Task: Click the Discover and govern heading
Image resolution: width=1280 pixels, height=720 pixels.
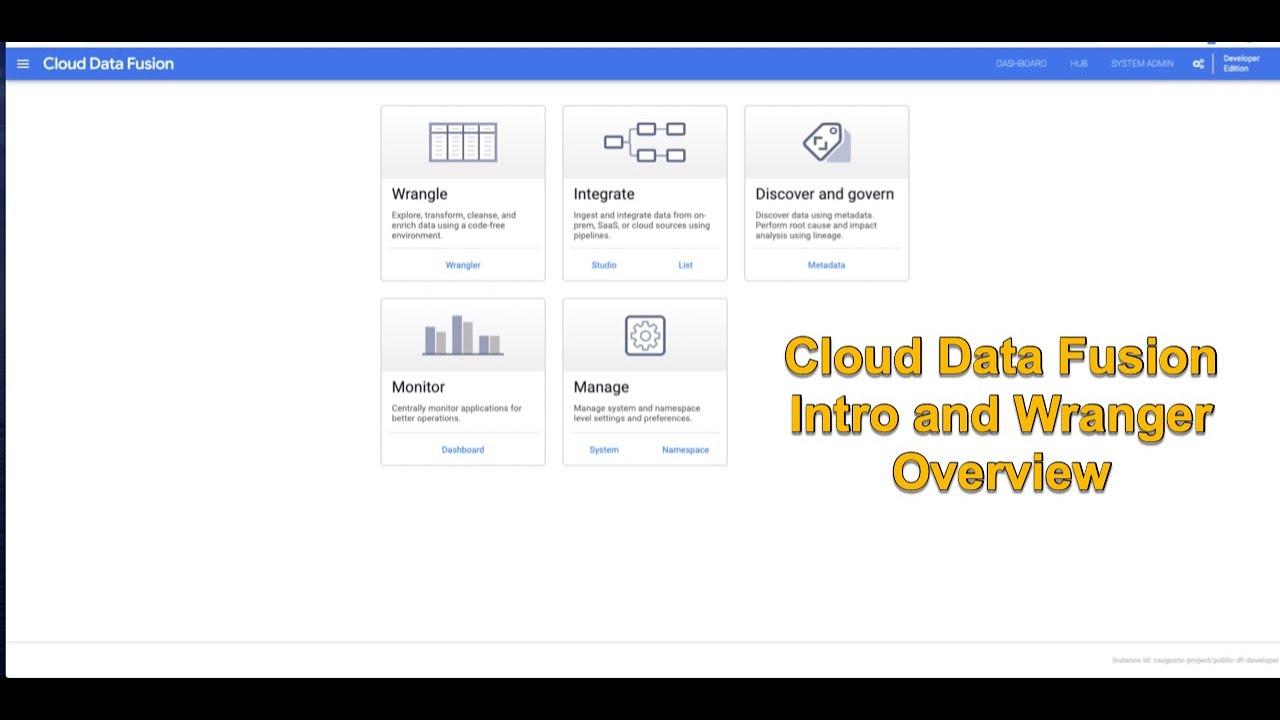Action: click(825, 194)
